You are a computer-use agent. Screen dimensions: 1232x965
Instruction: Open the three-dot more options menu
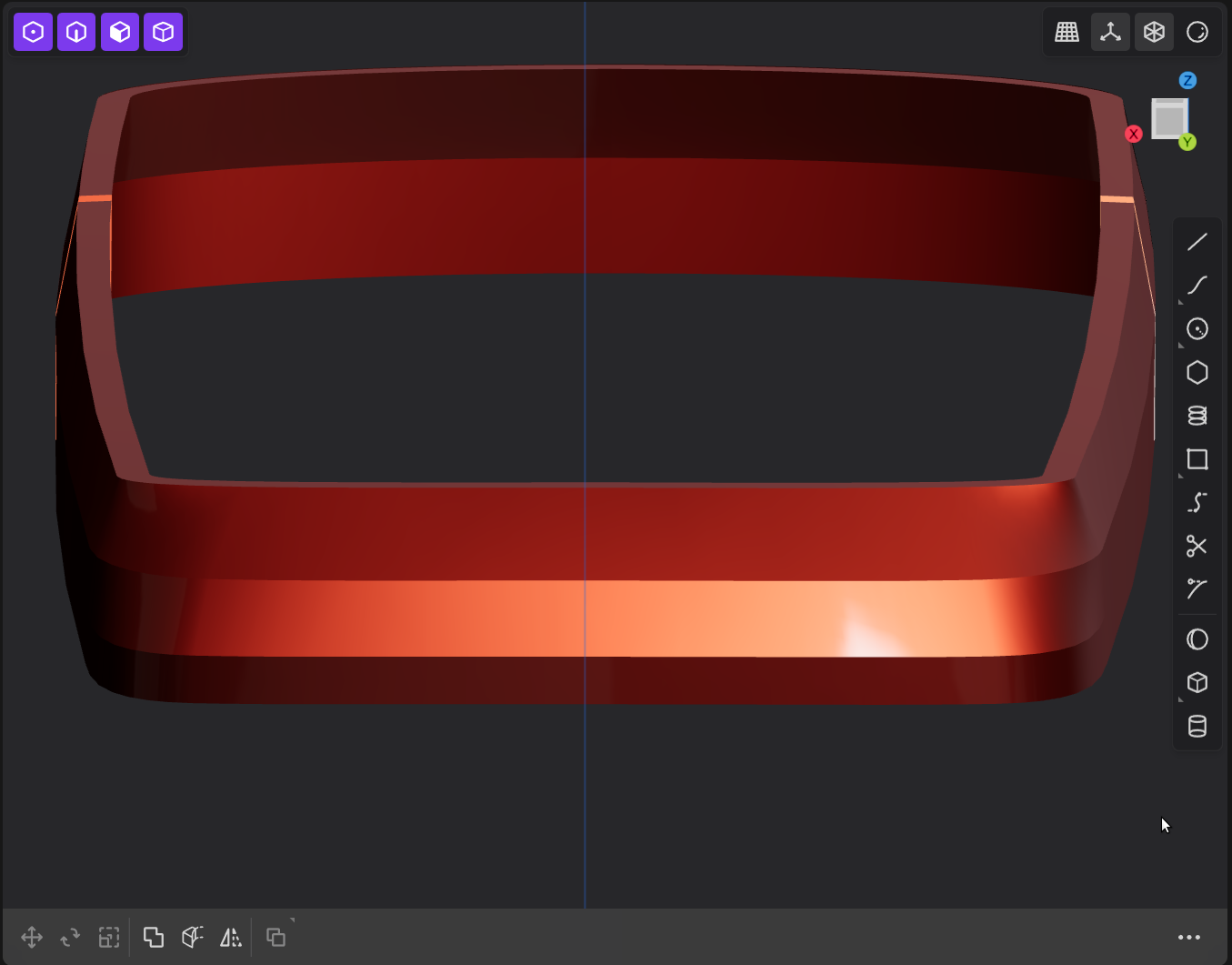(x=1188, y=937)
